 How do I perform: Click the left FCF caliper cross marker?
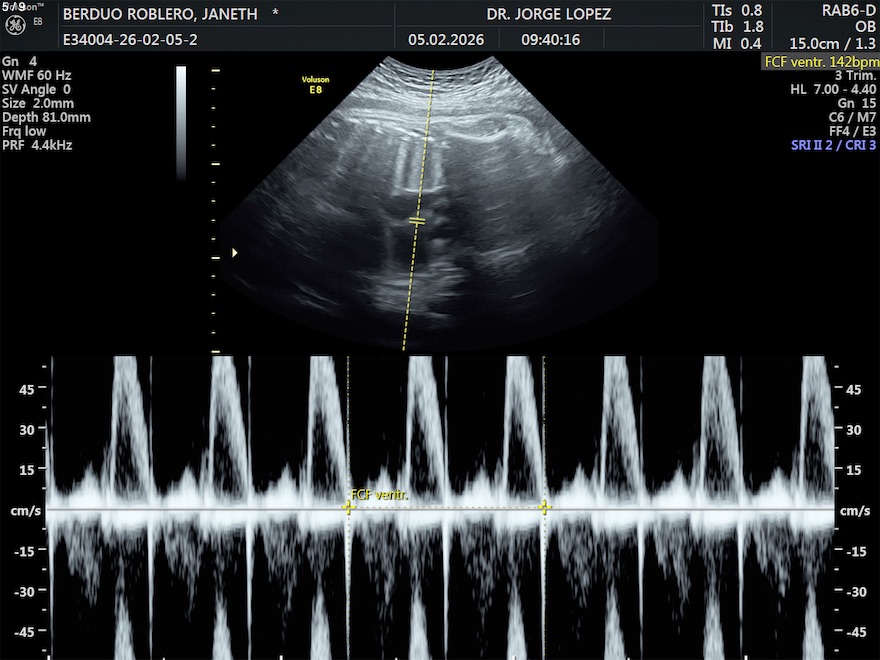(x=349, y=508)
